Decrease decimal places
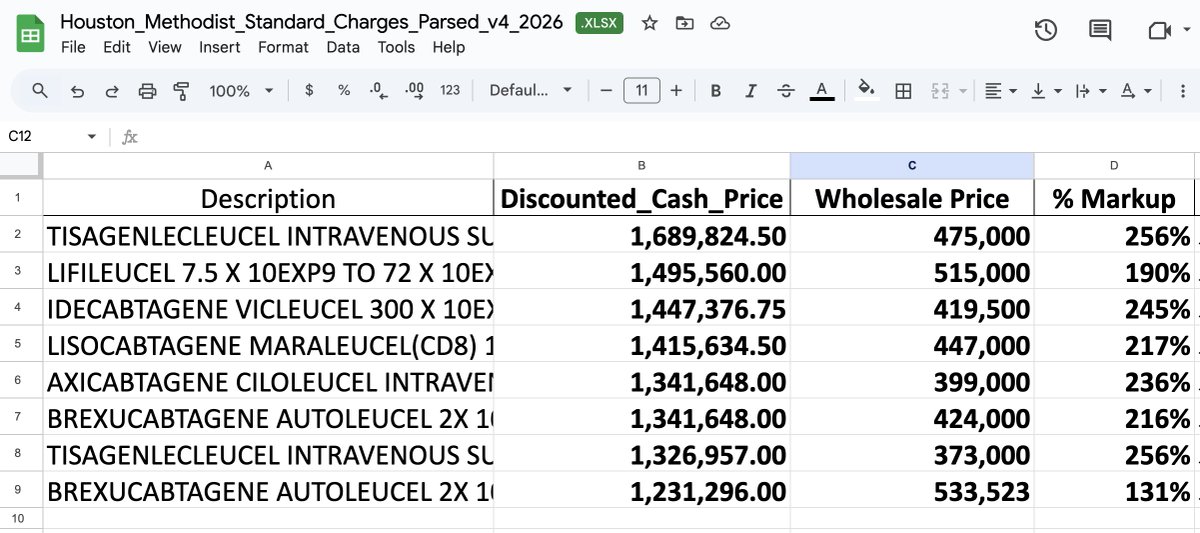 coord(378,90)
